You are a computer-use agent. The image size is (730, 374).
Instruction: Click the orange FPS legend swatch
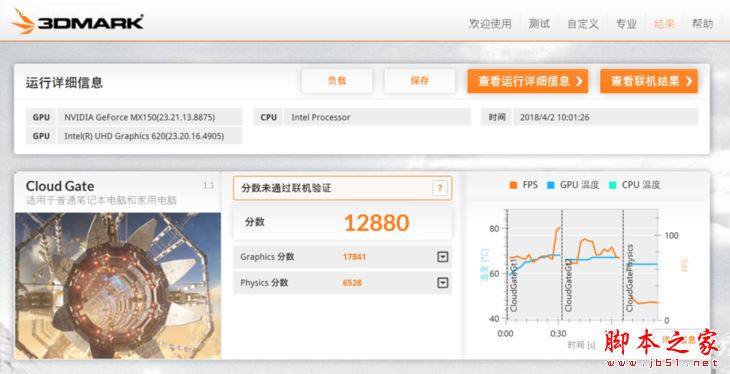pyautogui.click(x=514, y=185)
